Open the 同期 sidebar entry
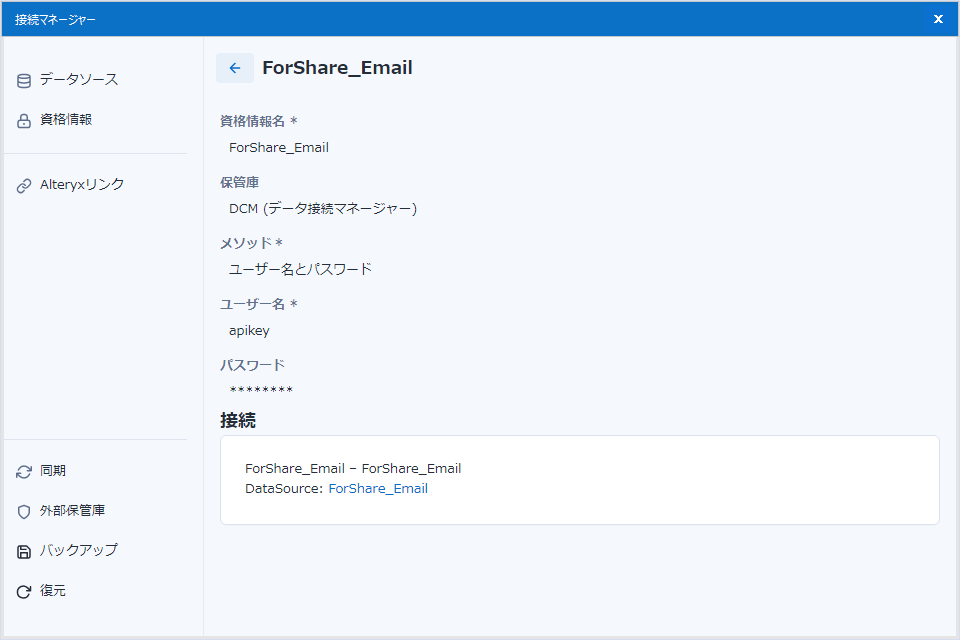This screenshot has height=640, width=960. pyautogui.click(x=53, y=471)
